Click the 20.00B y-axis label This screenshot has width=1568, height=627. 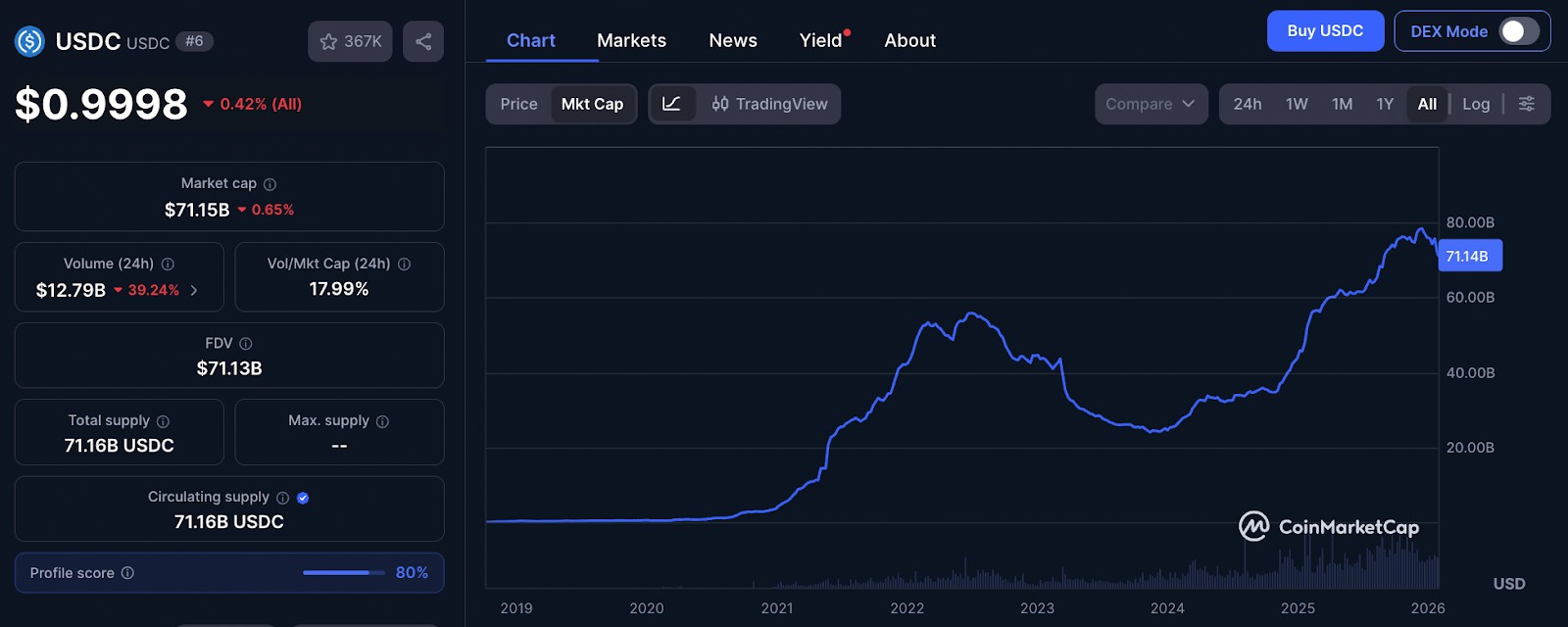(x=1470, y=448)
